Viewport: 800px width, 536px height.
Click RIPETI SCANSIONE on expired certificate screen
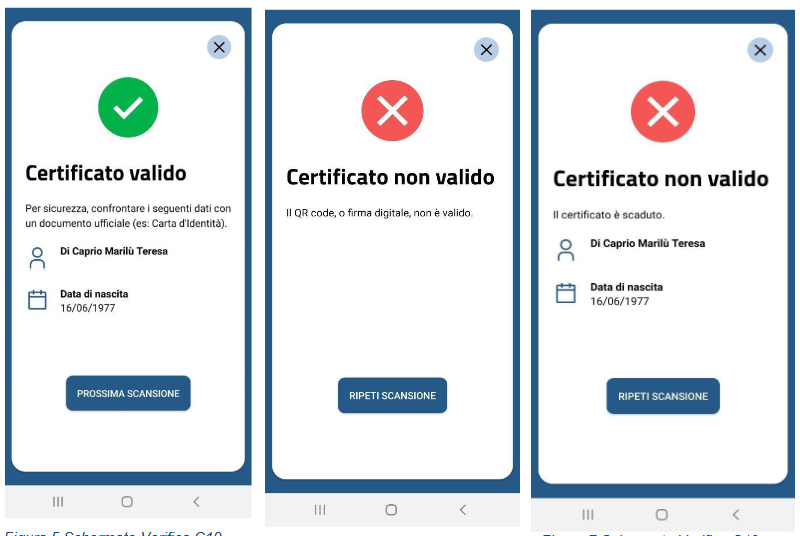point(663,396)
